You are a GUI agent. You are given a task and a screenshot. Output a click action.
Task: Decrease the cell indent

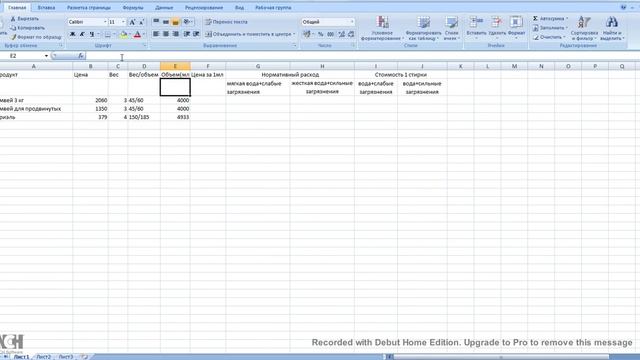tap(187, 34)
